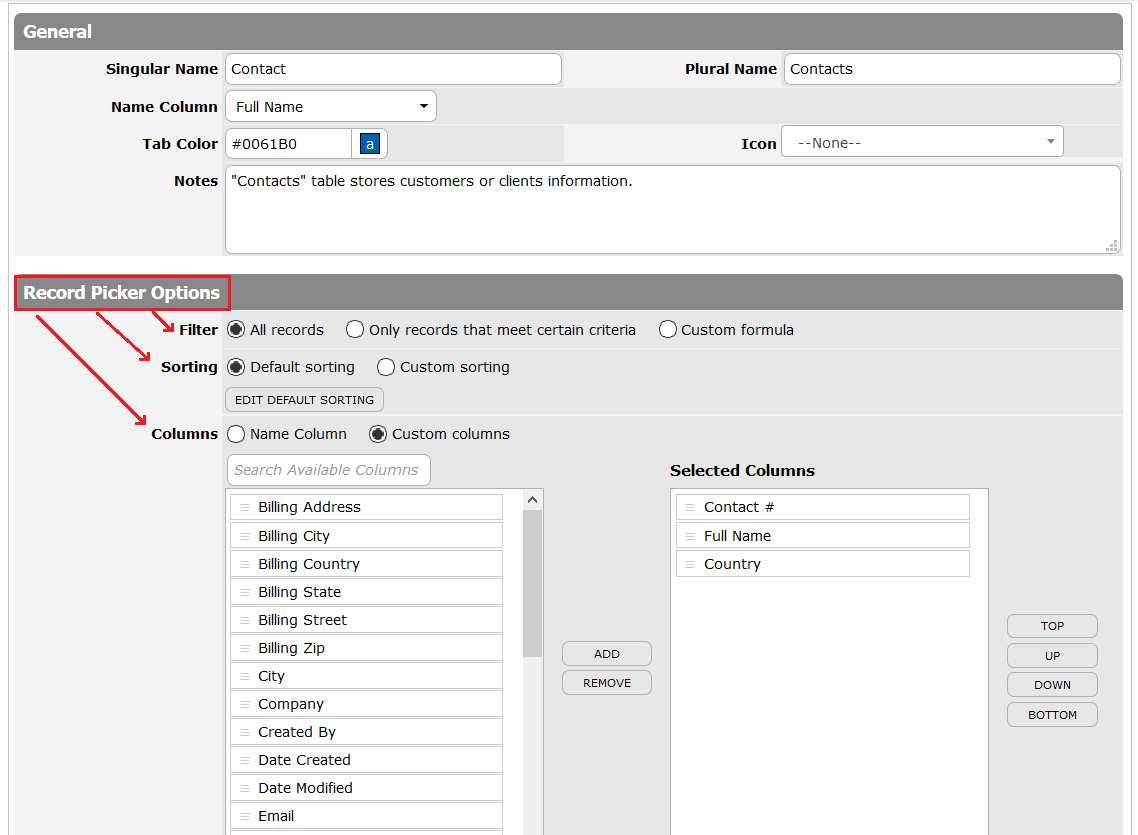1138x835 pixels.
Task: Choose Custom sorting radio button
Action: [x=386, y=367]
